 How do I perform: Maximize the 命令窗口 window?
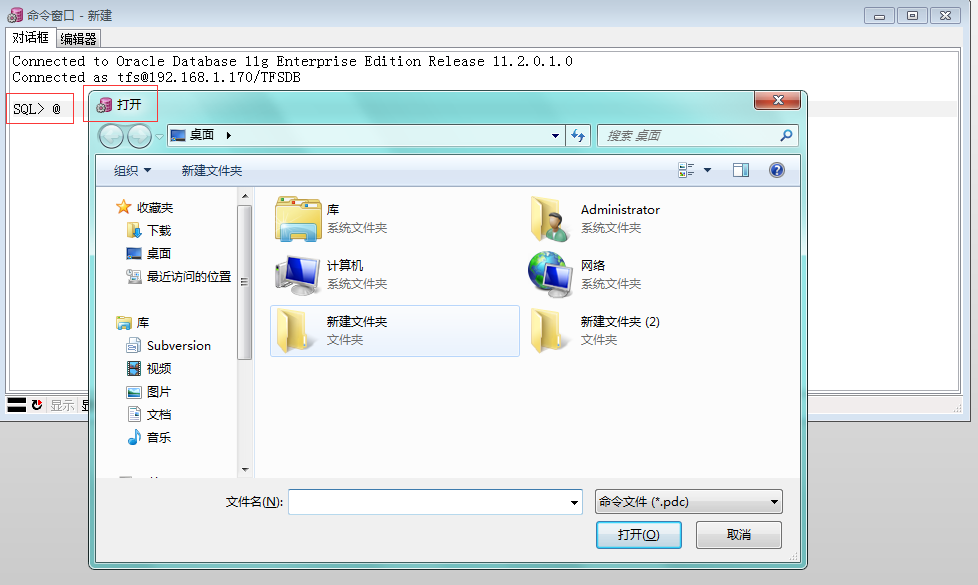[x=912, y=16]
